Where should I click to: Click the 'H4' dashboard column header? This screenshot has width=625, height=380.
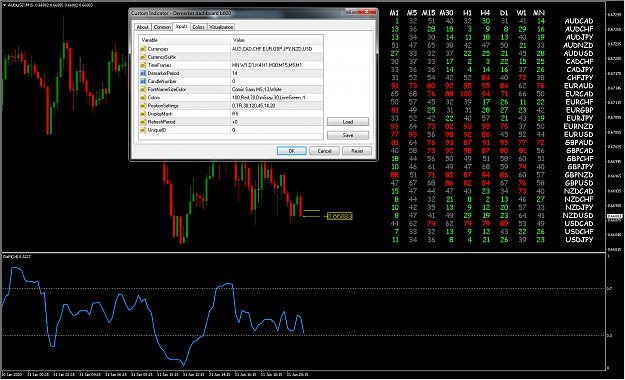(x=485, y=13)
